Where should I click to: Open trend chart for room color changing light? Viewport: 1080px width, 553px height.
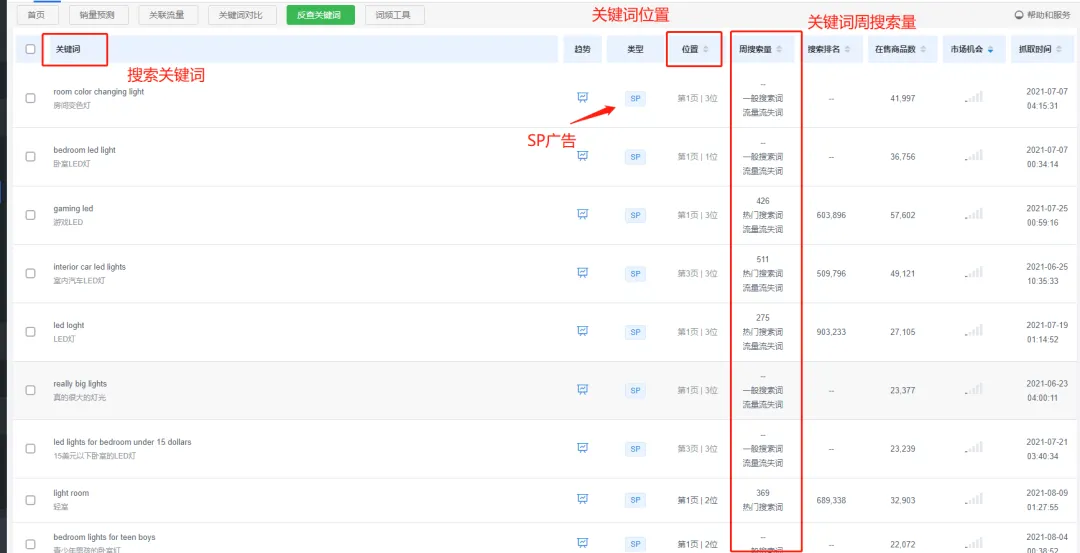pos(582,98)
